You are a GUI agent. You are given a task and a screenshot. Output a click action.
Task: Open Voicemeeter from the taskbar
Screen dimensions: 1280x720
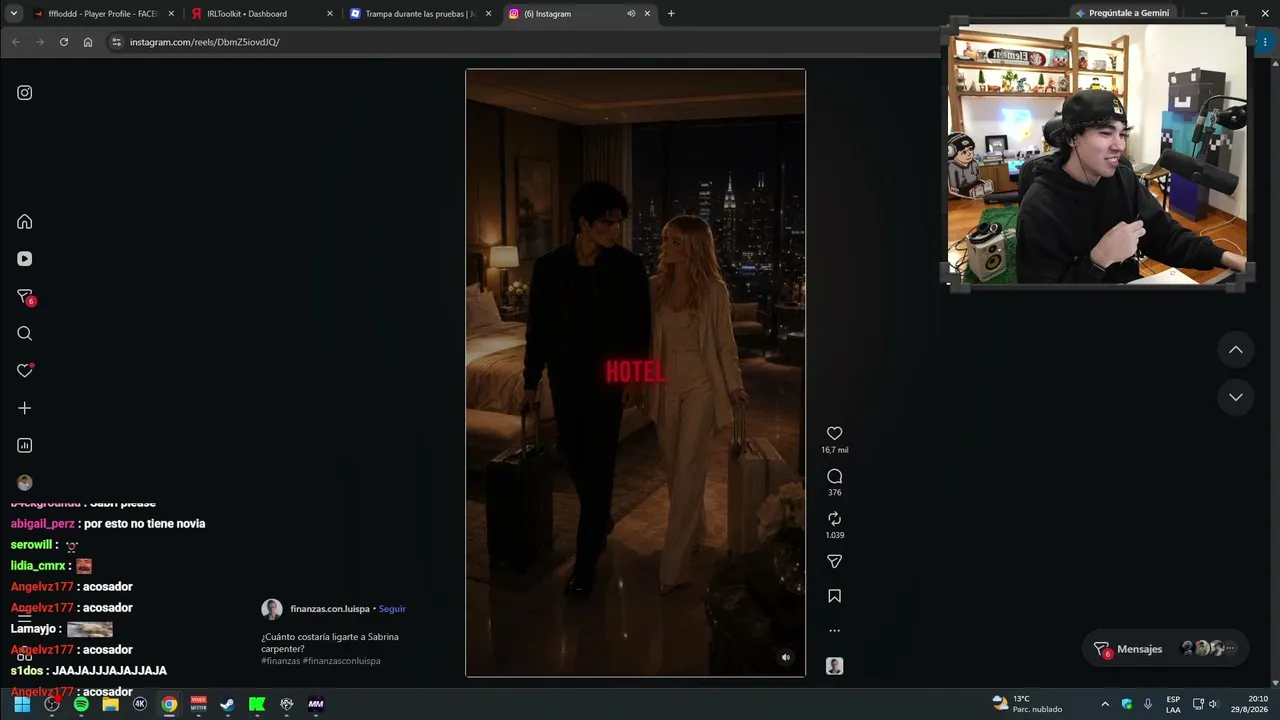(x=198, y=704)
